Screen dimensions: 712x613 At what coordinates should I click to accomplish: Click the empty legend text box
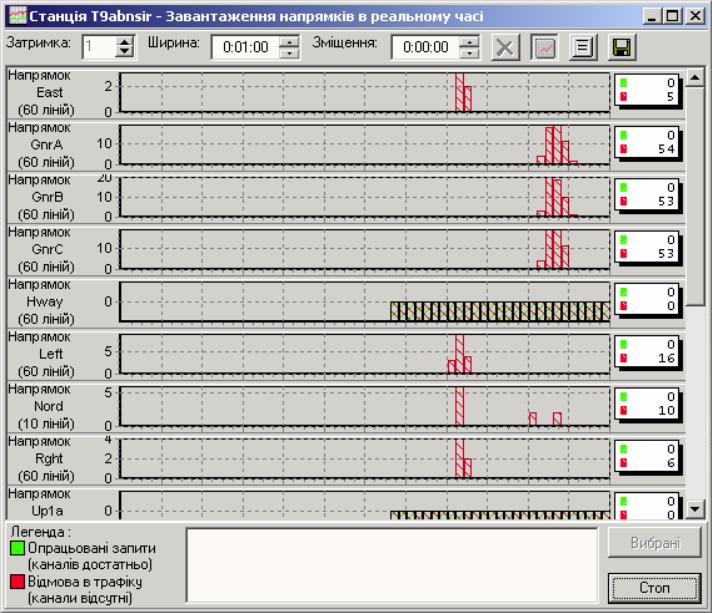pos(392,565)
